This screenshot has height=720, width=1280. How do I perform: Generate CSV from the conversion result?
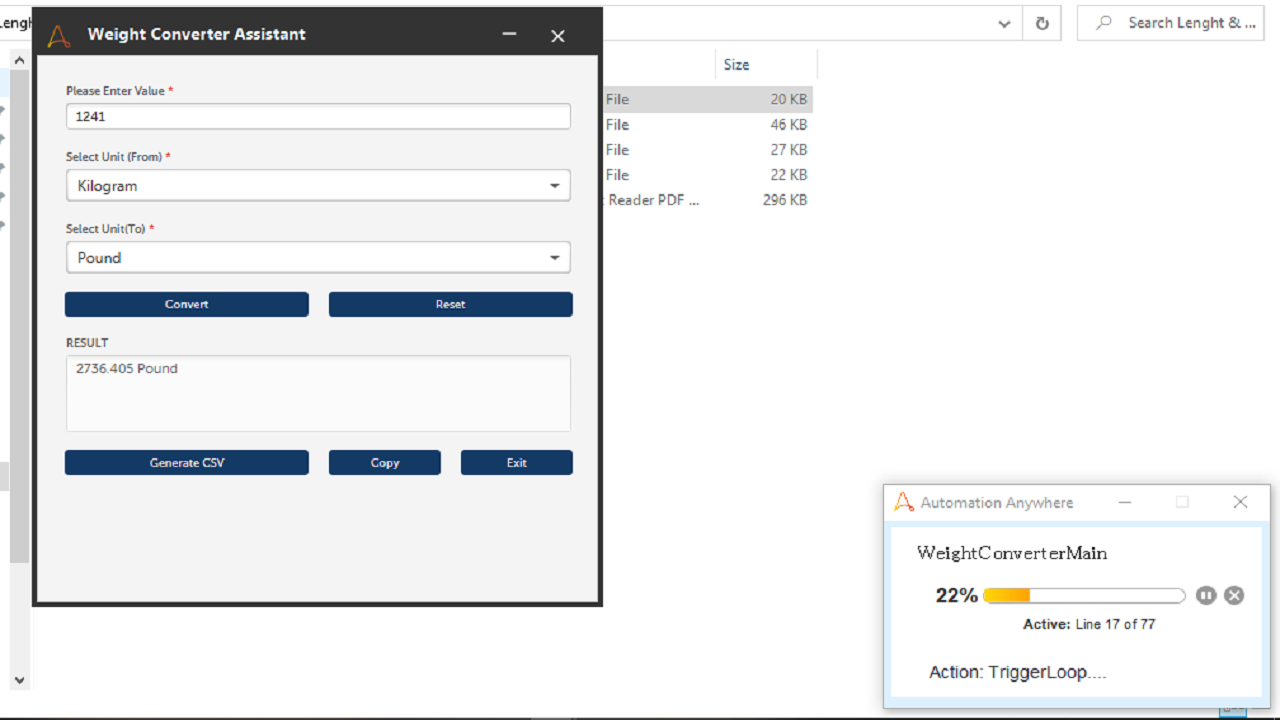[187, 463]
